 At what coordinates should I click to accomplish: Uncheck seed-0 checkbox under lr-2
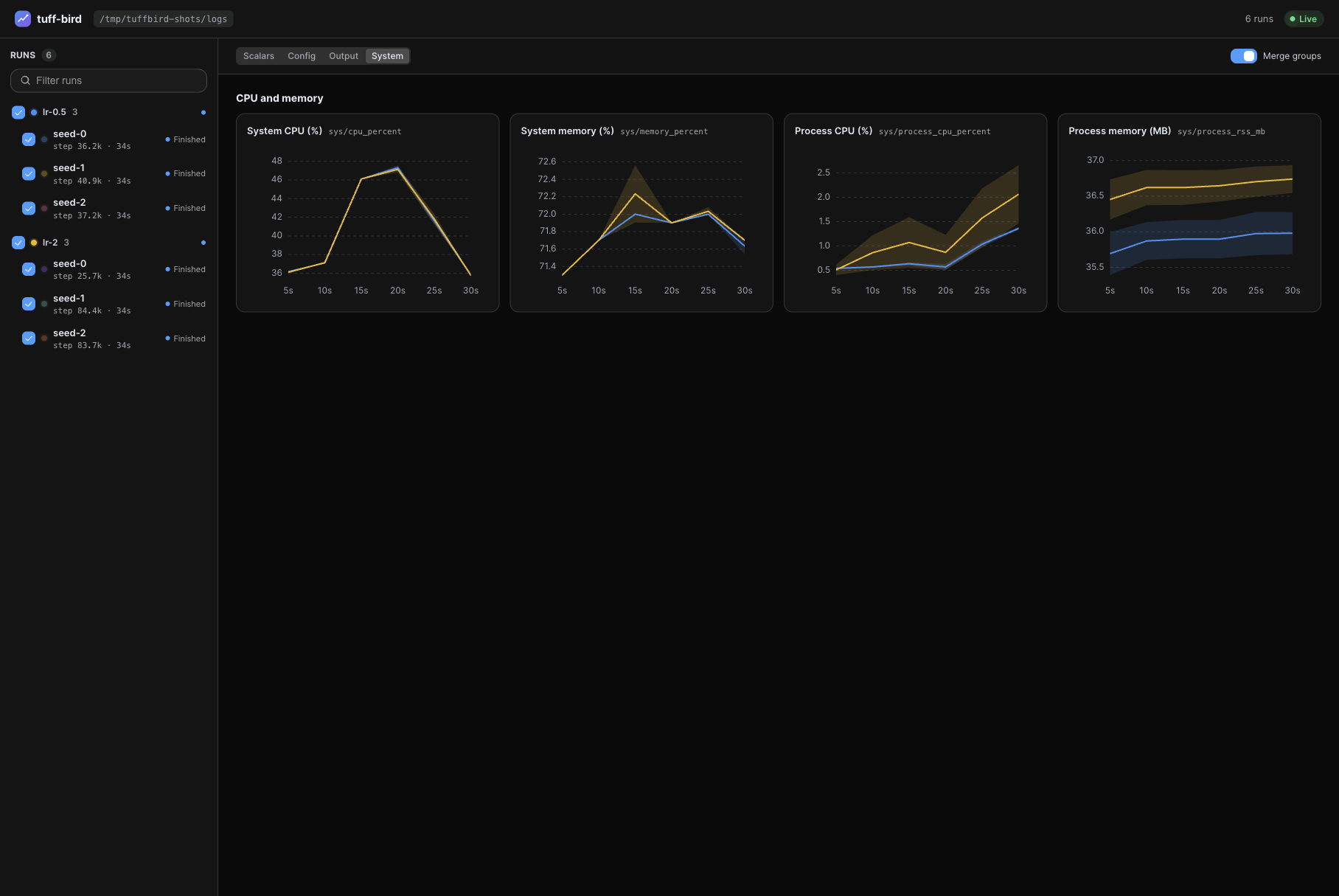pos(29,269)
